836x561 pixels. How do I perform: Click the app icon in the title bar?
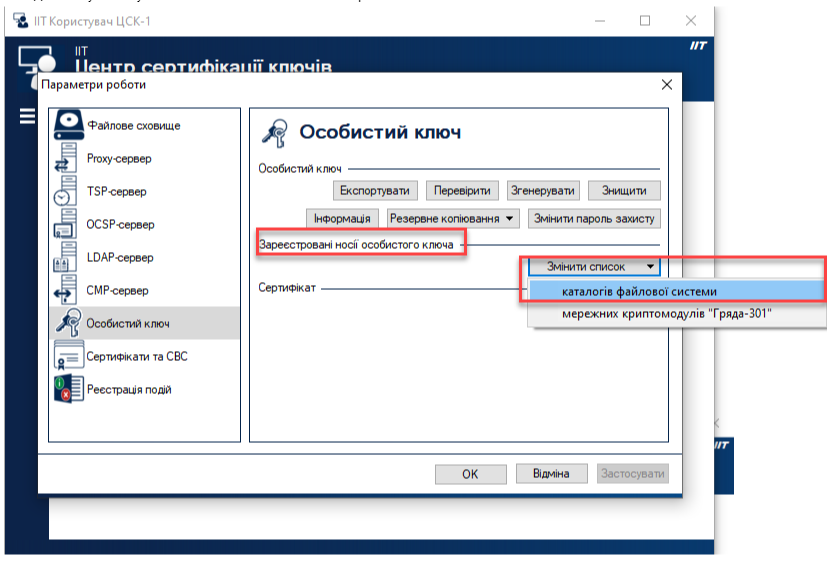[x=21, y=21]
